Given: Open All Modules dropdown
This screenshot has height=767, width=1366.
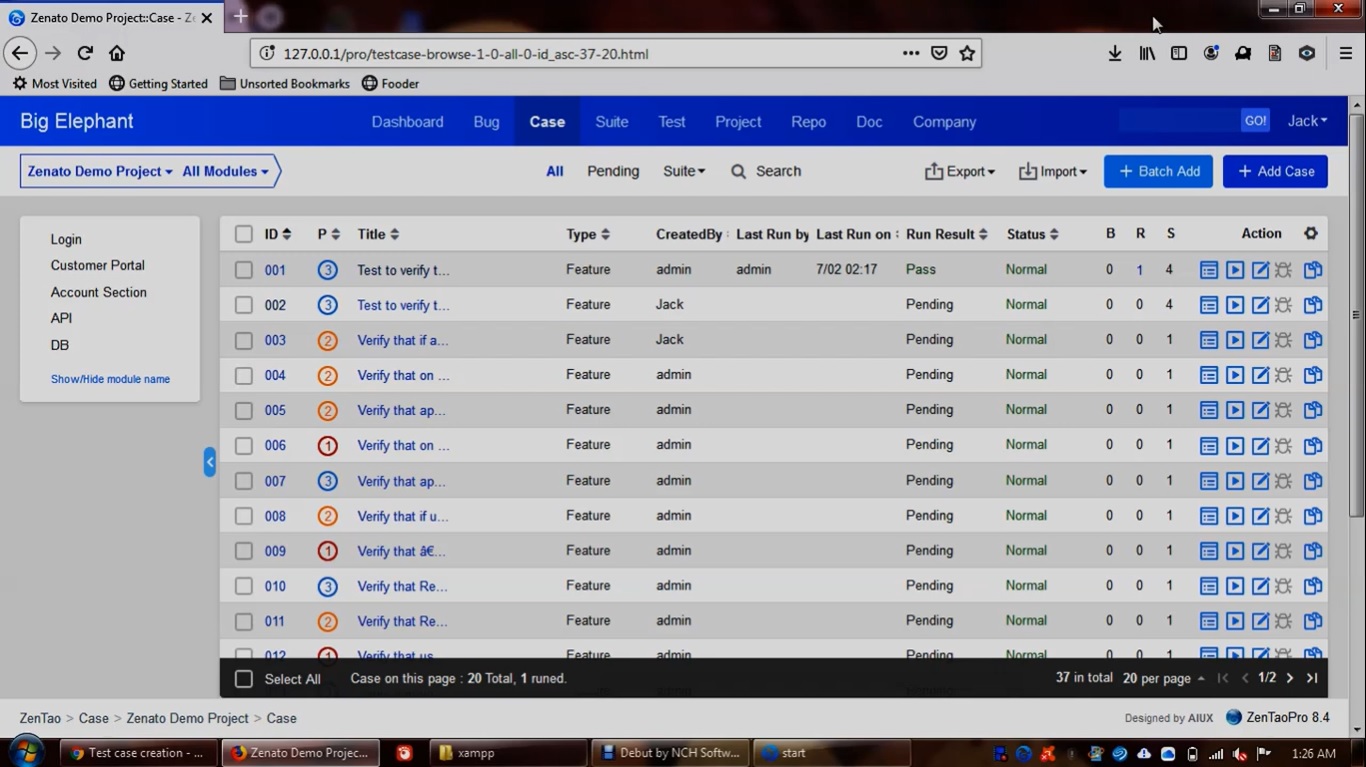Looking at the screenshot, I should pyautogui.click(x=225, y=171).
